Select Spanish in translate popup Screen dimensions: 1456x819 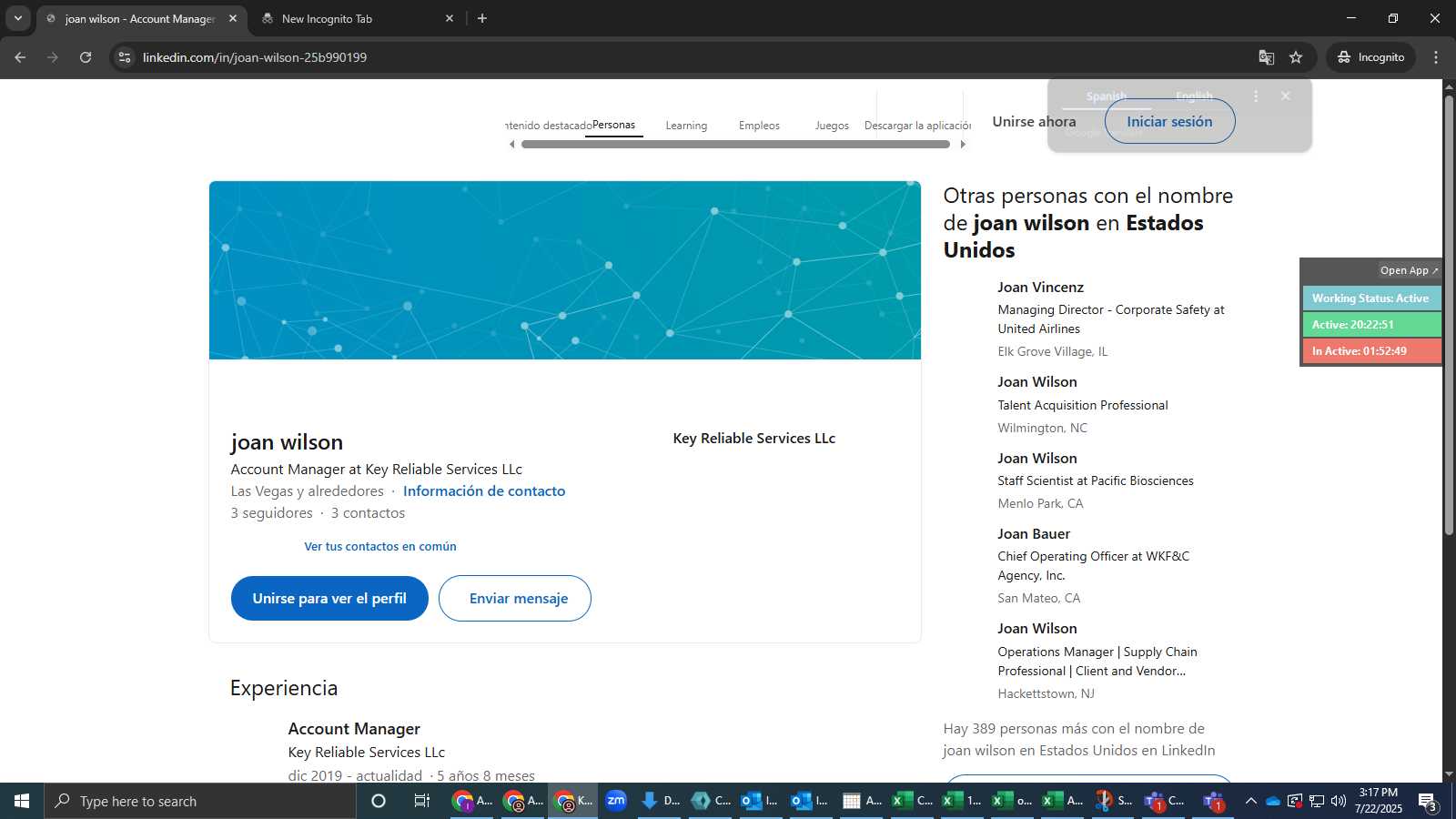click(x=1107, y=96)
